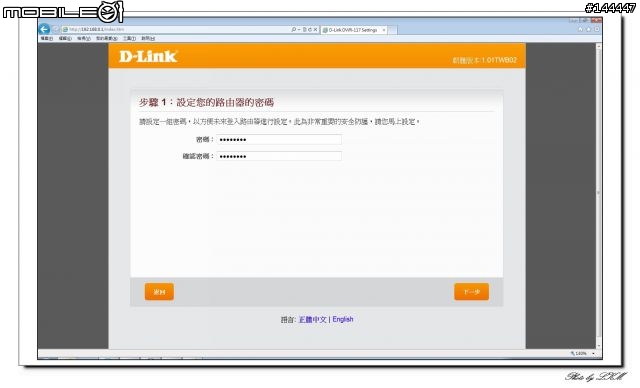Click the stop loading X in the address bar
The width and height of the screenshot is (640, 388).
click(x=315, y=29)
